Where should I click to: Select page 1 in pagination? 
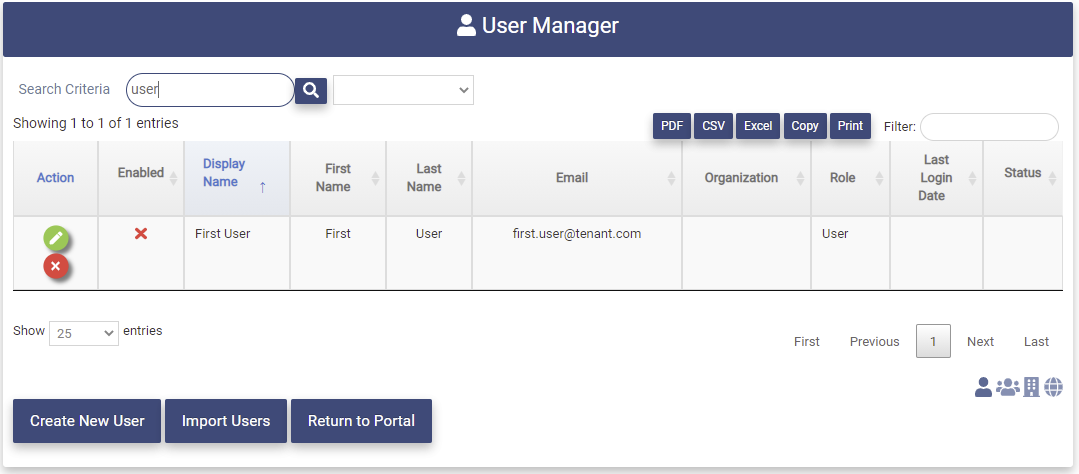(933, 341)
